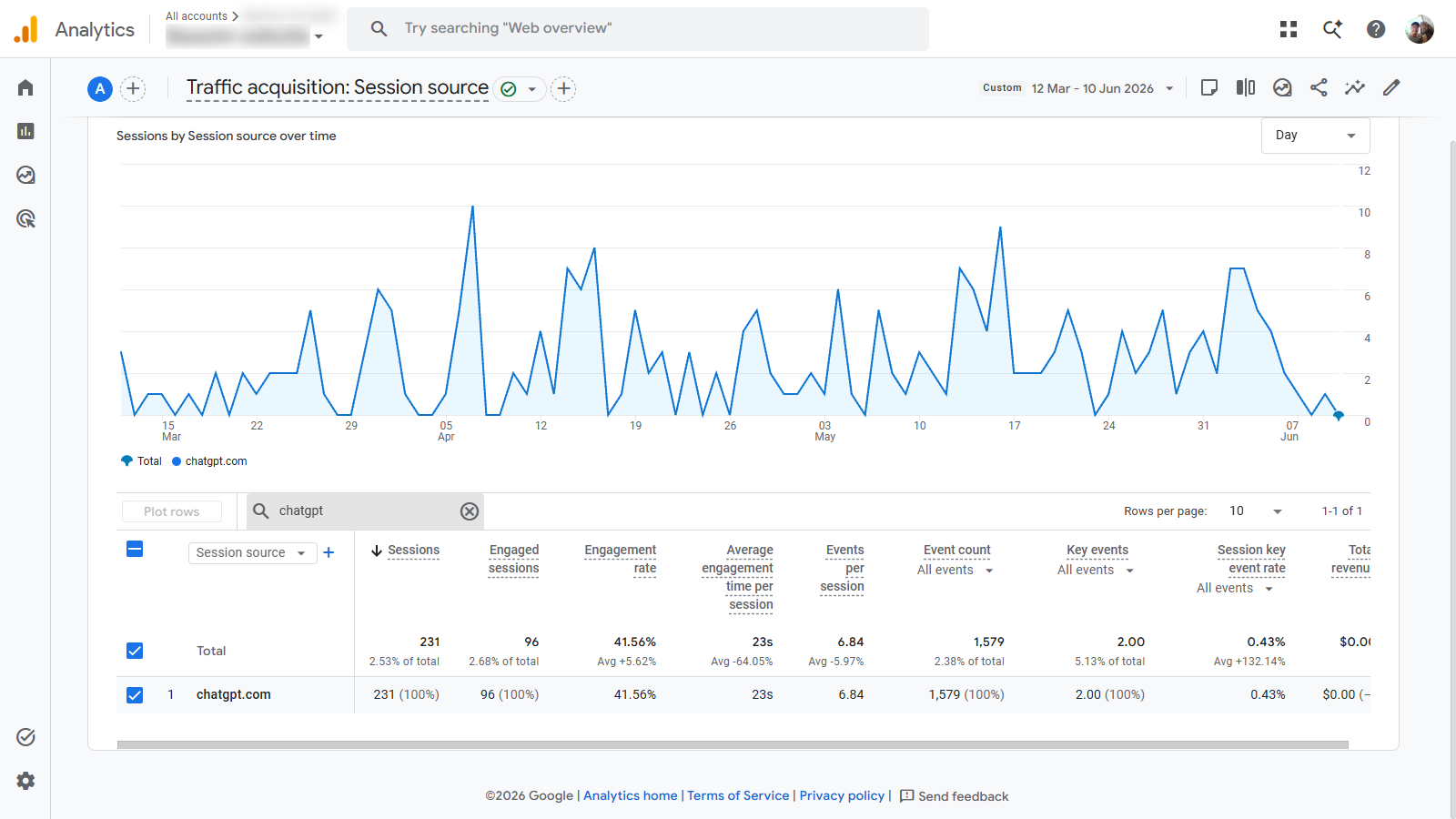Viewport: 1456px width, 819px height.
Task: Focus the top search bar
Action: pos(638,29)
